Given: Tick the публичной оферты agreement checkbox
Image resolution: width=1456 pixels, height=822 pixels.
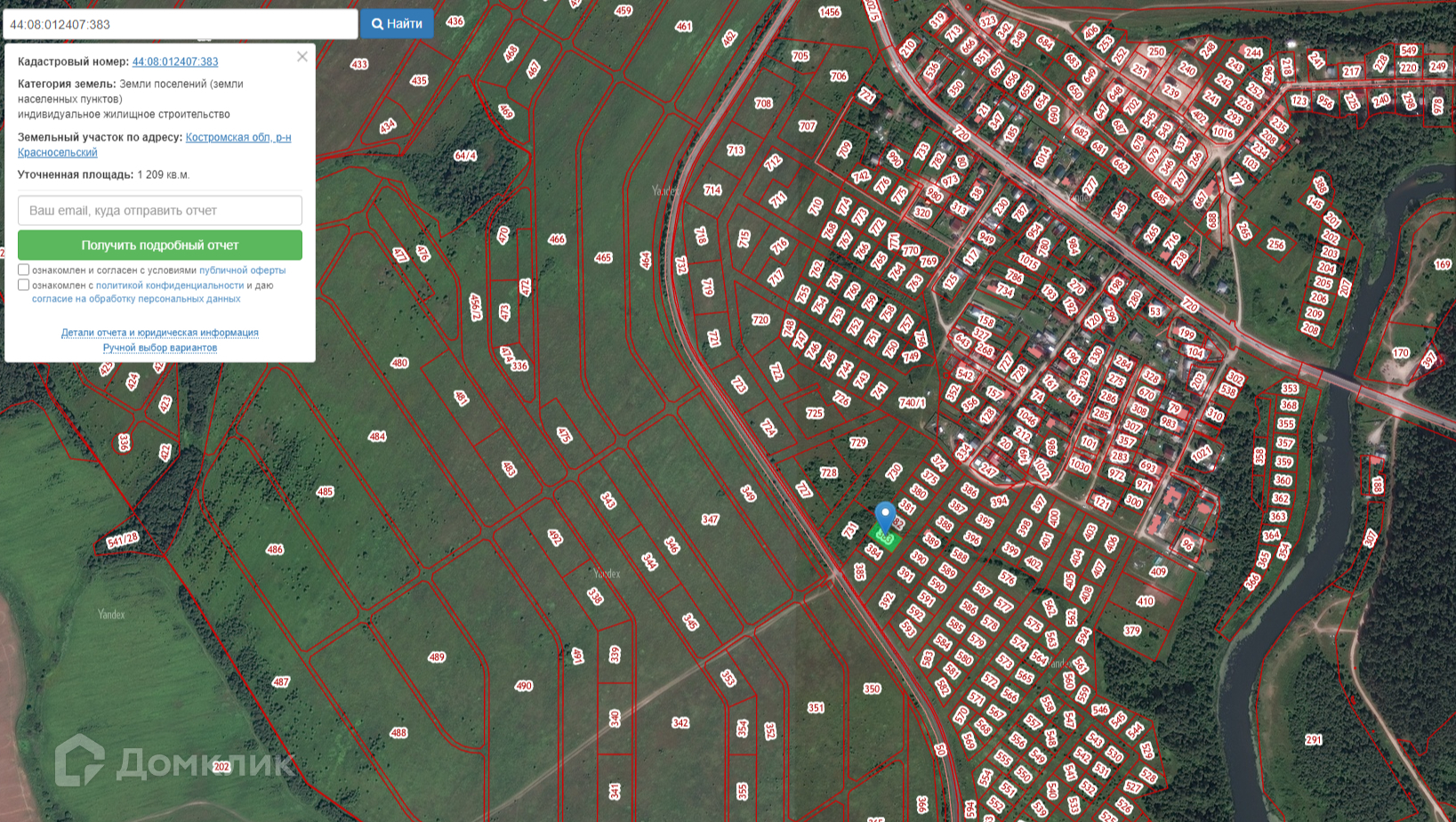Looking at the screenshot, I should click(24, 270).
